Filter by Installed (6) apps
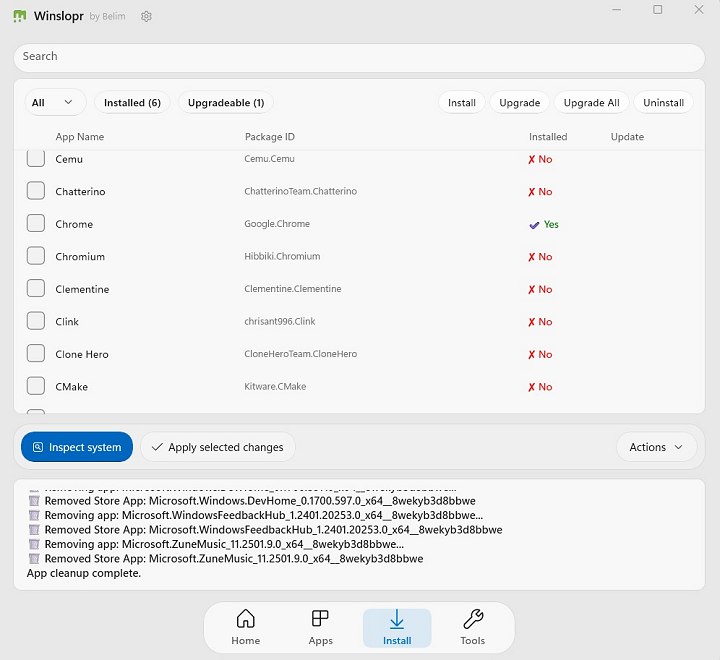This screenshot has width=720, height=660. [132, 102]
